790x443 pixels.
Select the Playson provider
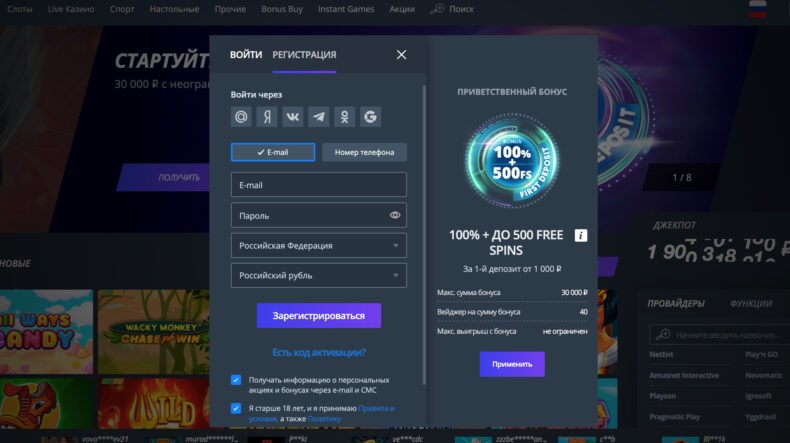pyautogui.click(x=662, y=396)
